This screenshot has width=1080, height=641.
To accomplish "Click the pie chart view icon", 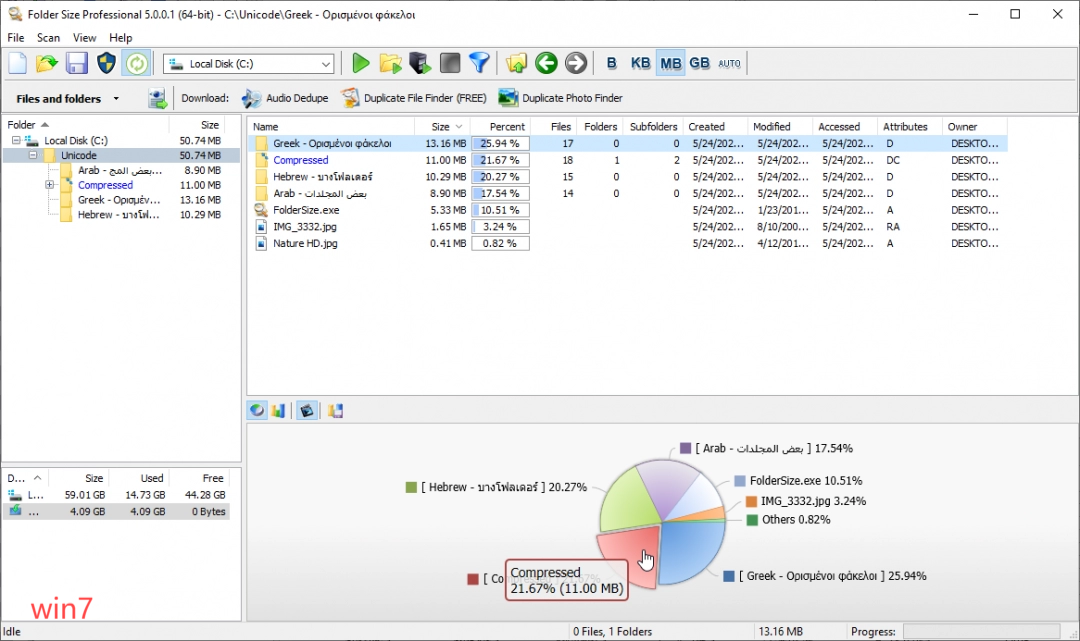I will (x=256, y=410).
